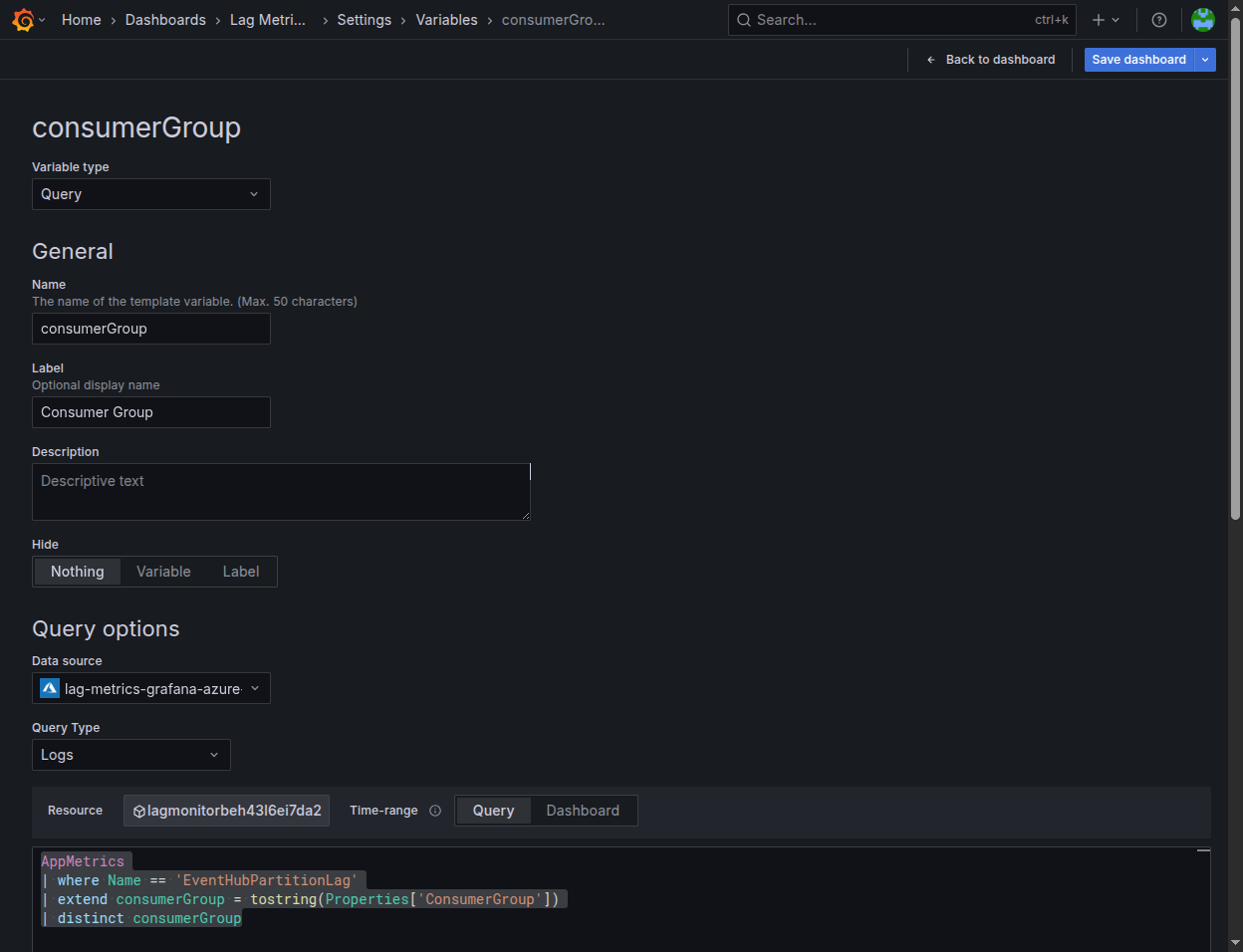The height and width of the screenshot is (952, 1243).
Task: Open Lag Metri... breadcrumb
Action: tap(268, 20)
